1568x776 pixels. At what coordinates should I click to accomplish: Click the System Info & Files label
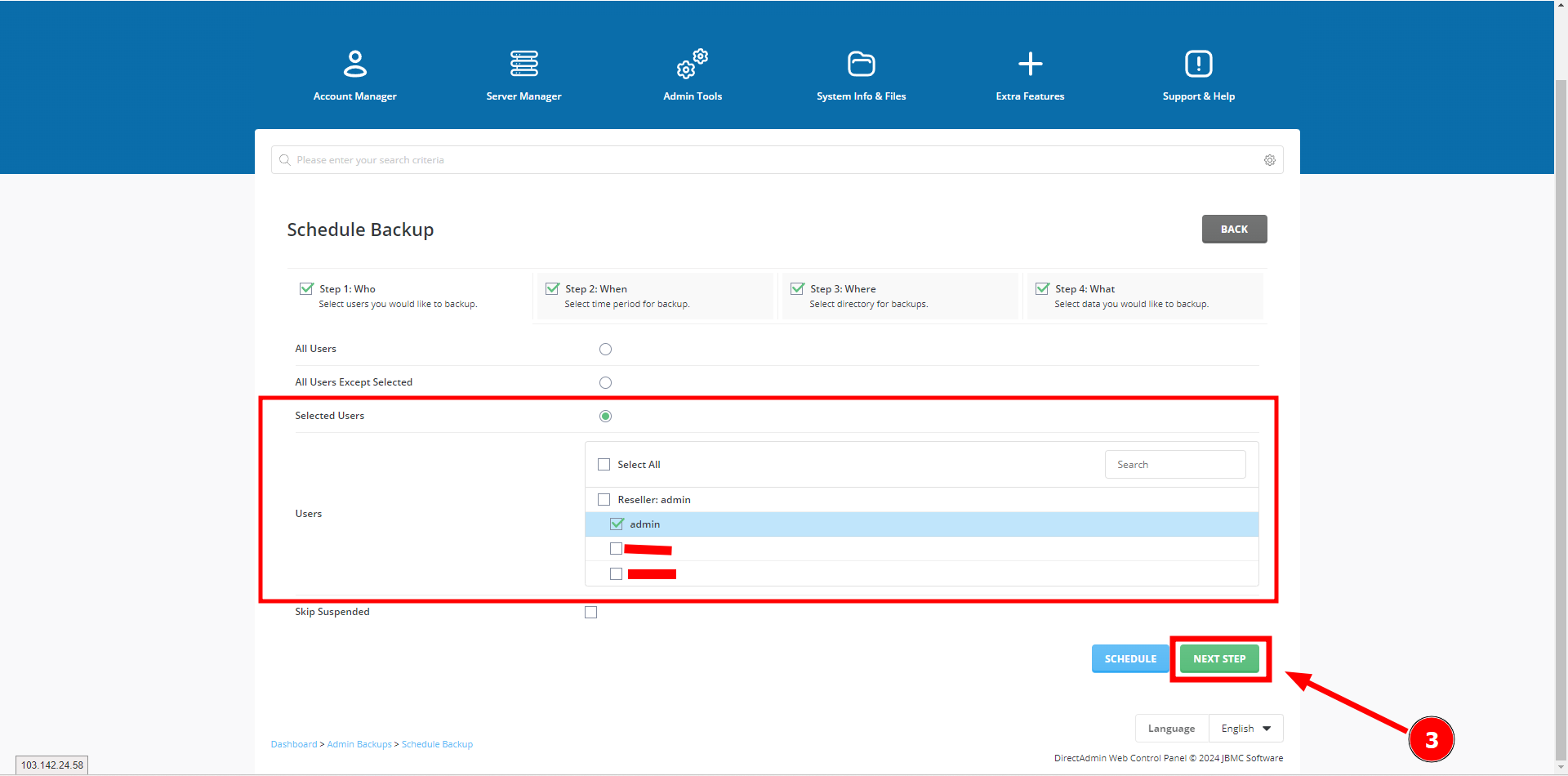click(861, 96)
